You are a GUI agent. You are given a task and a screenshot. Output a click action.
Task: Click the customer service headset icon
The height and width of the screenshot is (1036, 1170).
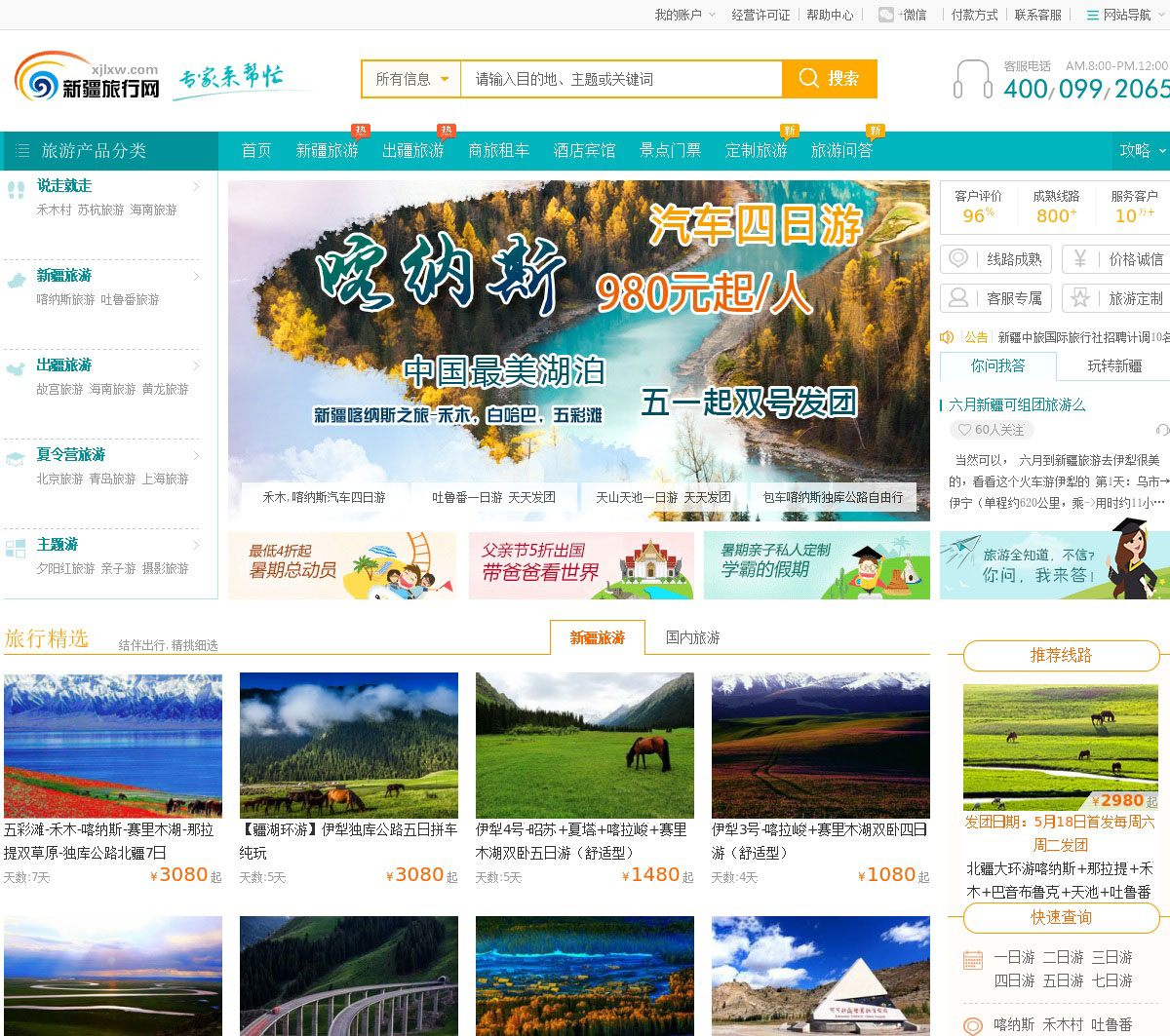point(972,79)
